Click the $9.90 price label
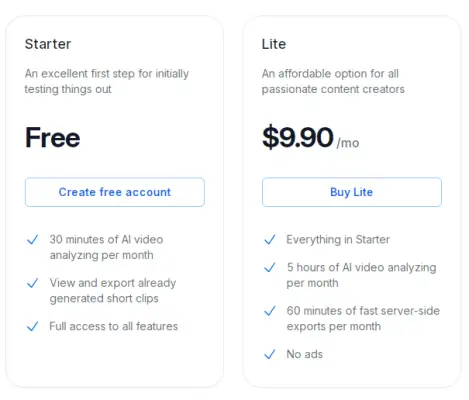Screen dimensions: 469x400 [x=298, y=137]
